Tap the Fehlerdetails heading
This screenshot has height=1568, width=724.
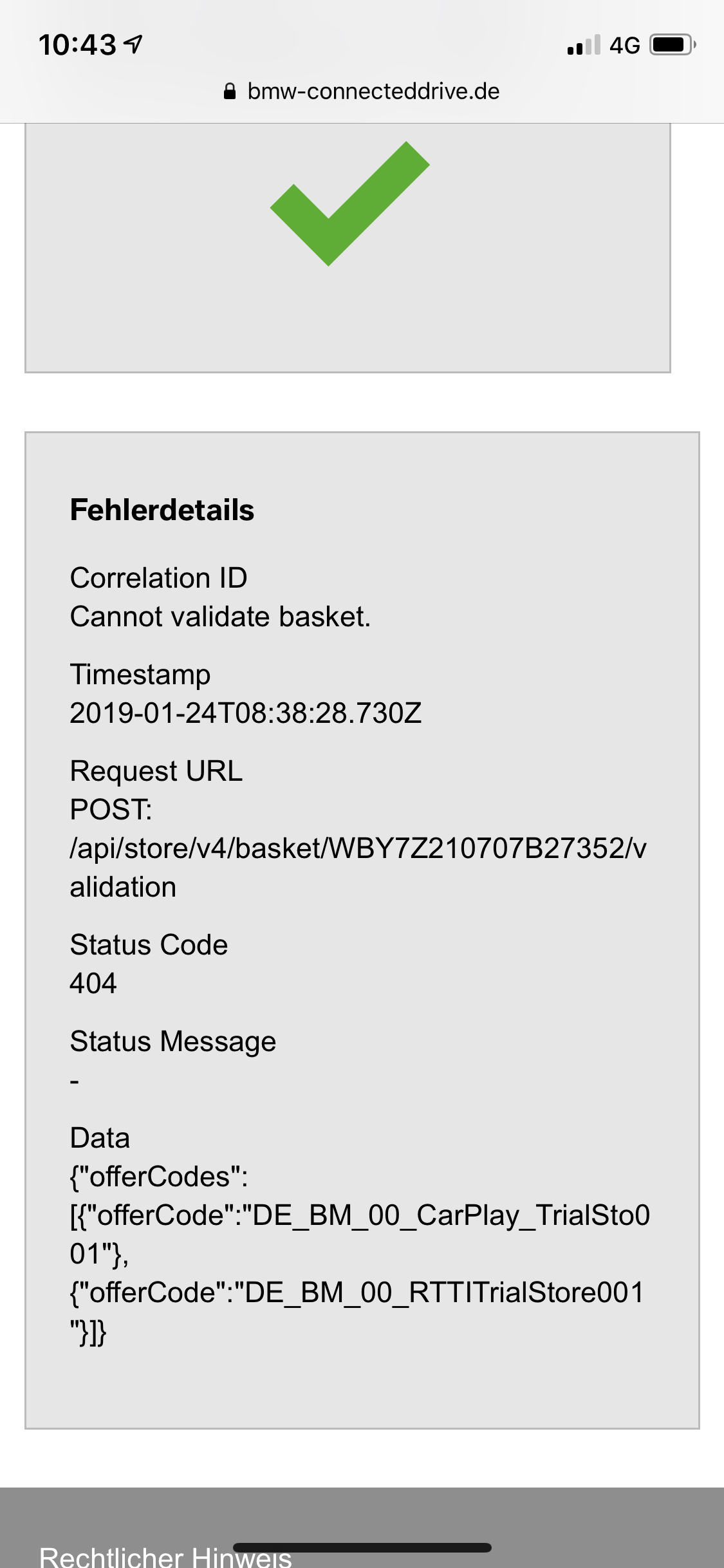162,510
